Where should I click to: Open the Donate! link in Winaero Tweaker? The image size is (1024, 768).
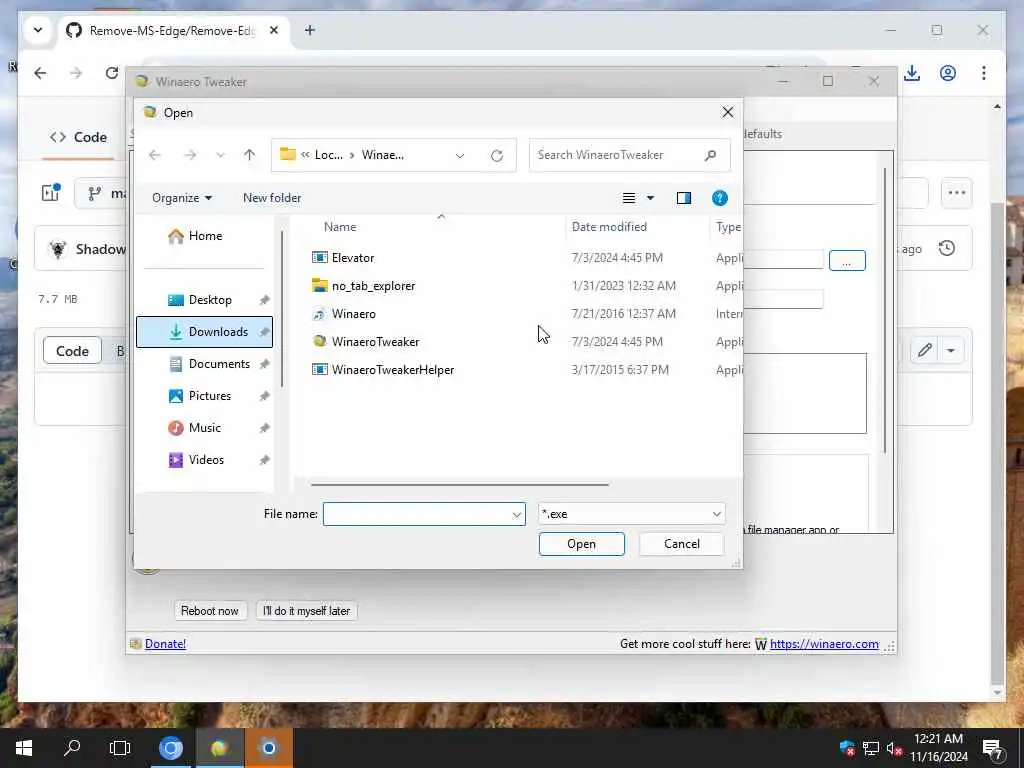[165, 644]
